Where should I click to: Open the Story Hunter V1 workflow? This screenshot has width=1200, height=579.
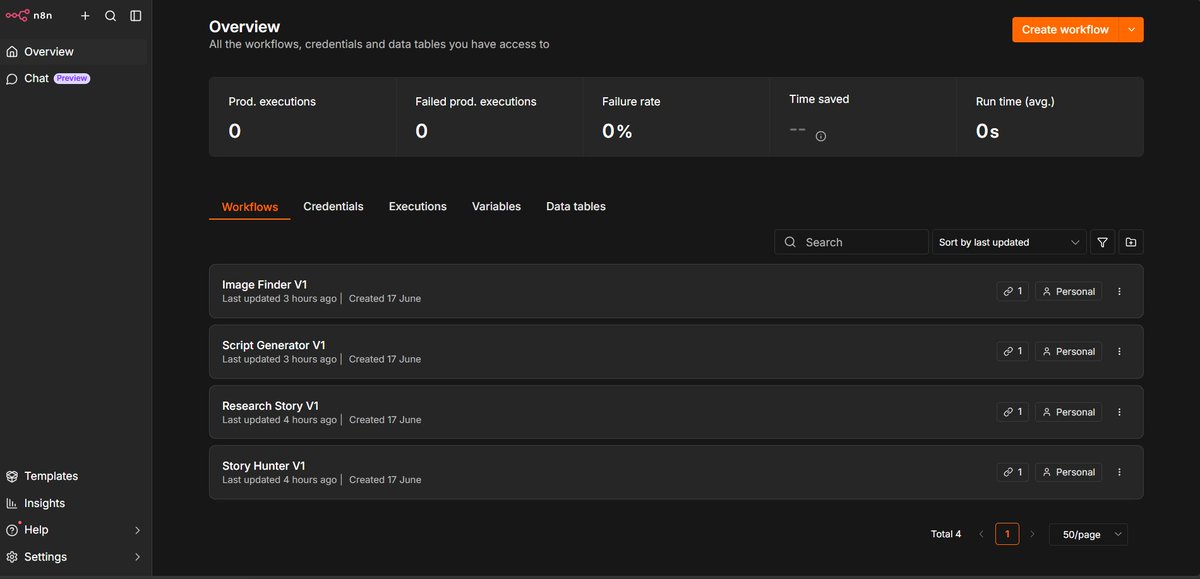tap(676, 472)
